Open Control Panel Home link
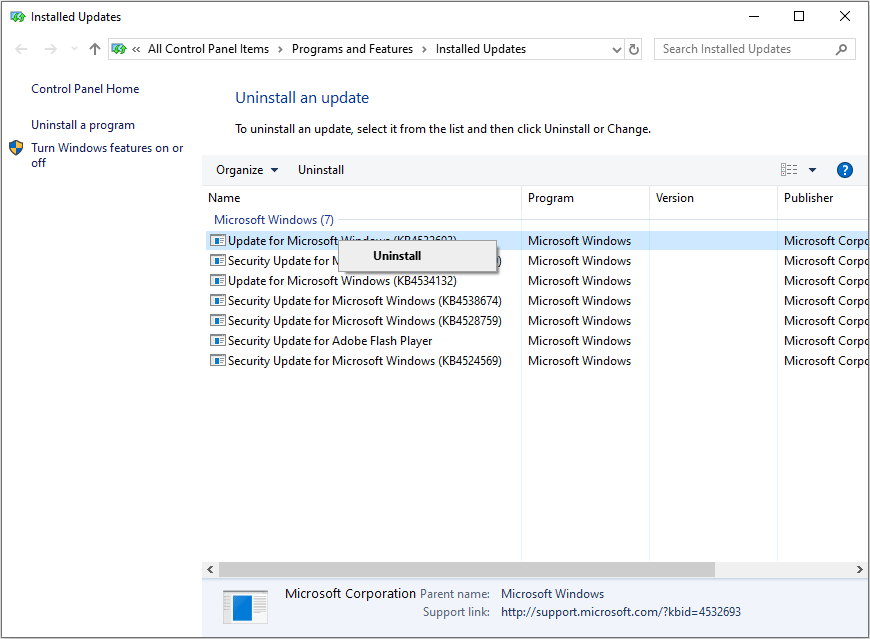Viewport: 870px width, 639px height. pyautogui.click(x=85, y=89)
